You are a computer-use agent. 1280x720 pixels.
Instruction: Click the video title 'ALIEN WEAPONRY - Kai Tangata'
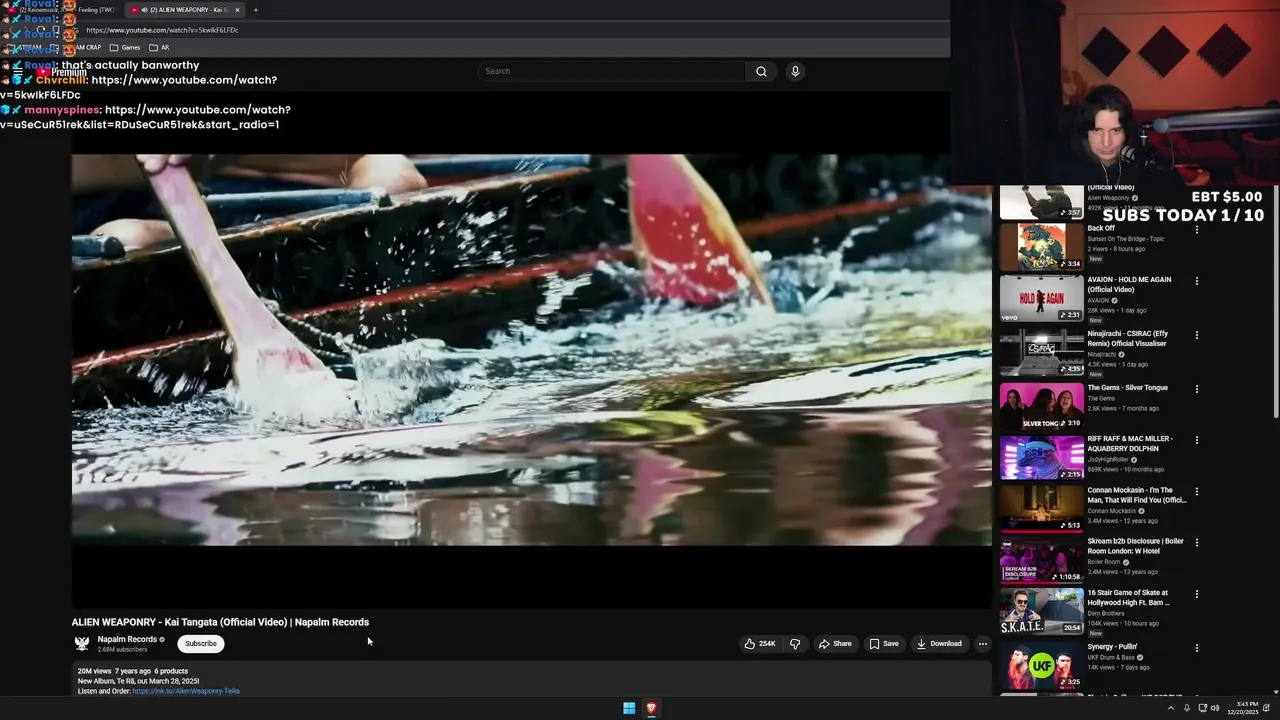point(220,622)
